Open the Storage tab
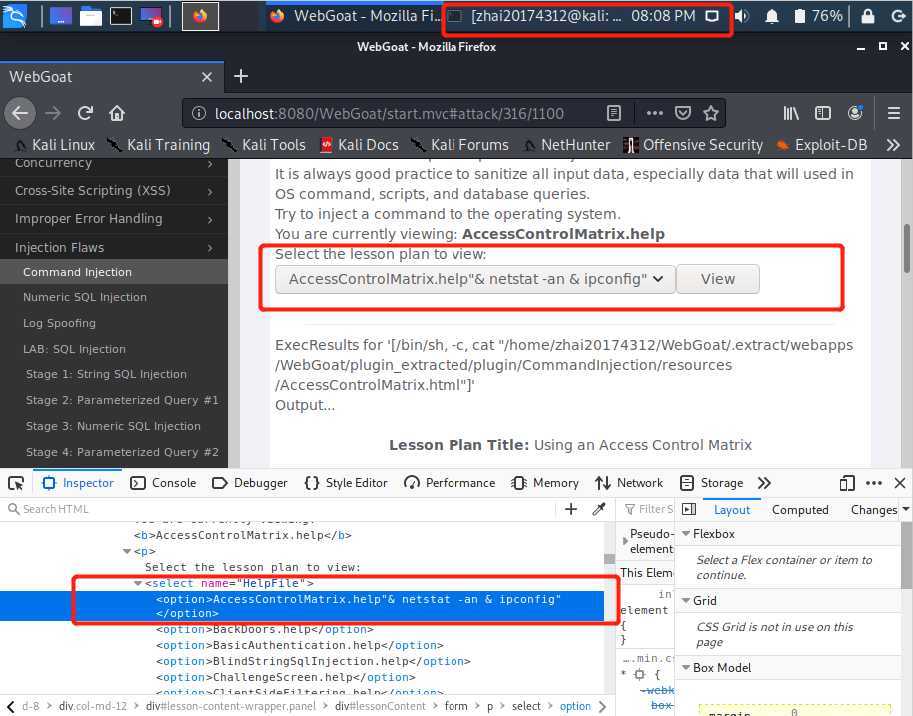Image resolution: width=913 pixels, height=716 pixels. pos(712,483)
